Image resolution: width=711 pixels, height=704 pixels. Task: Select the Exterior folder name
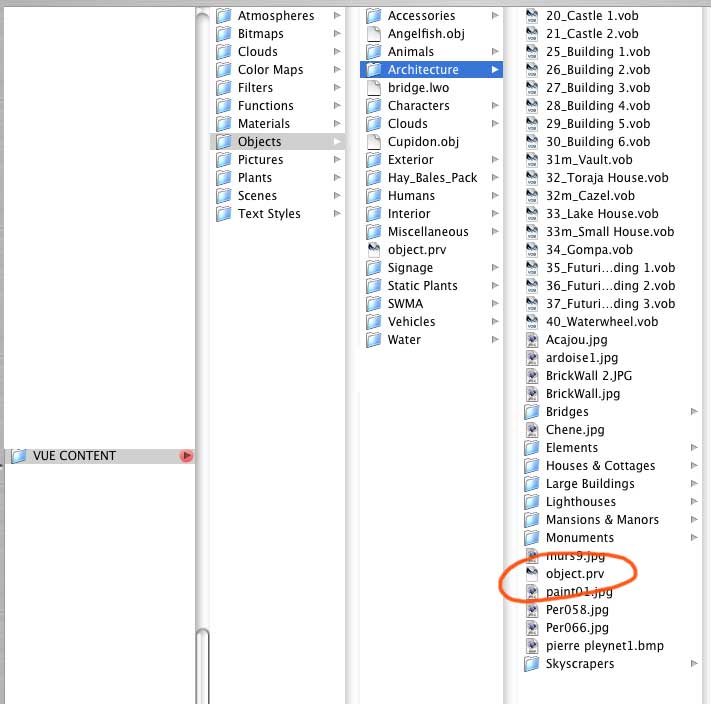point(411,160)
